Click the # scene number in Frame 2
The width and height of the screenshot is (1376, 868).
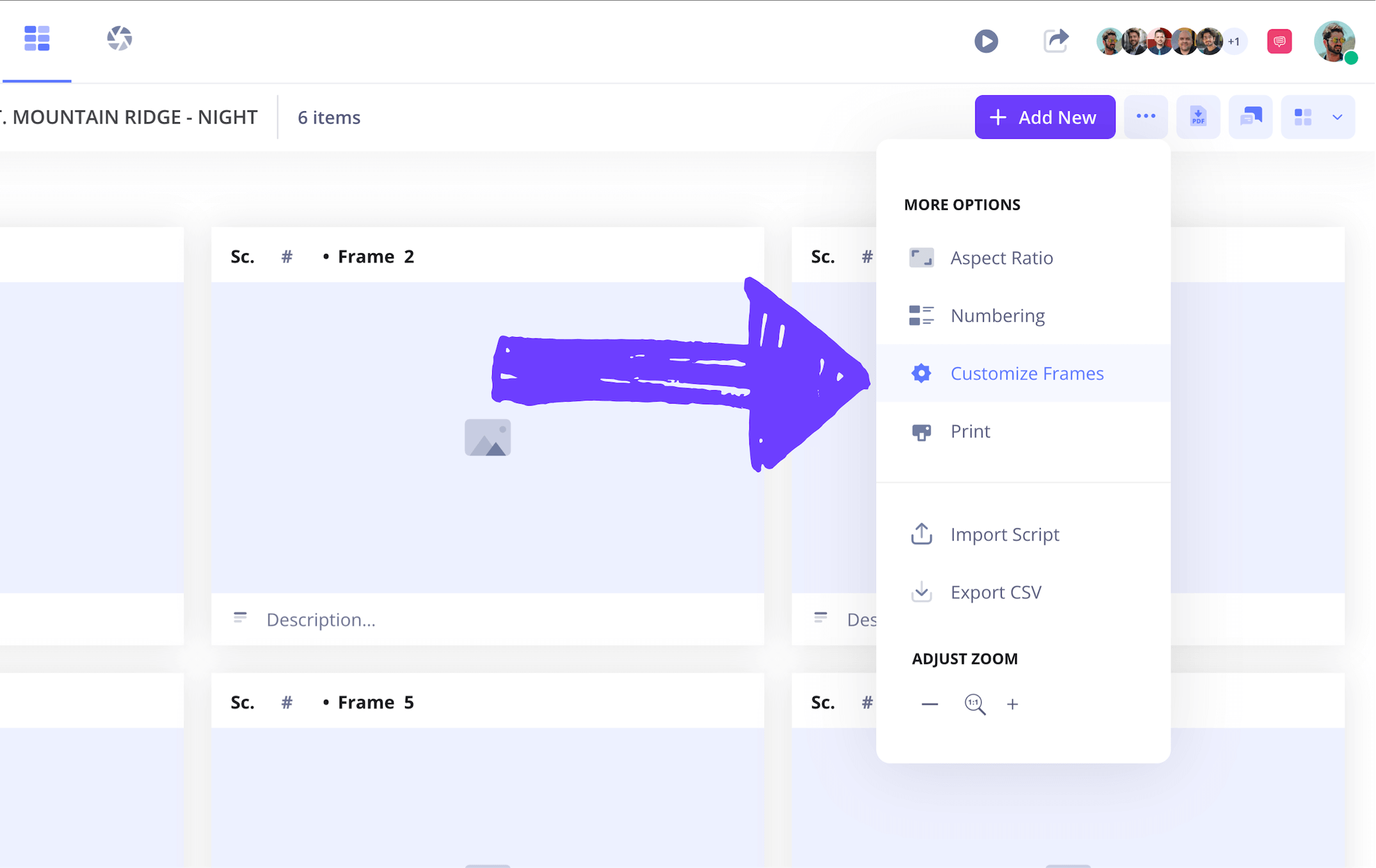[x=287, y=256]
